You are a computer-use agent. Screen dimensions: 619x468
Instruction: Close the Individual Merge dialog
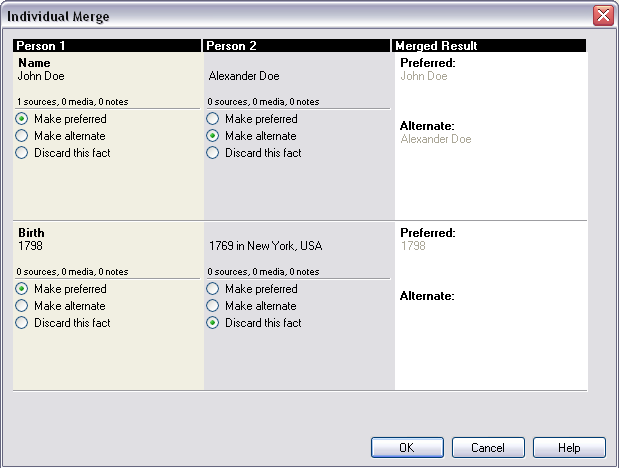[x=603, y=16]
